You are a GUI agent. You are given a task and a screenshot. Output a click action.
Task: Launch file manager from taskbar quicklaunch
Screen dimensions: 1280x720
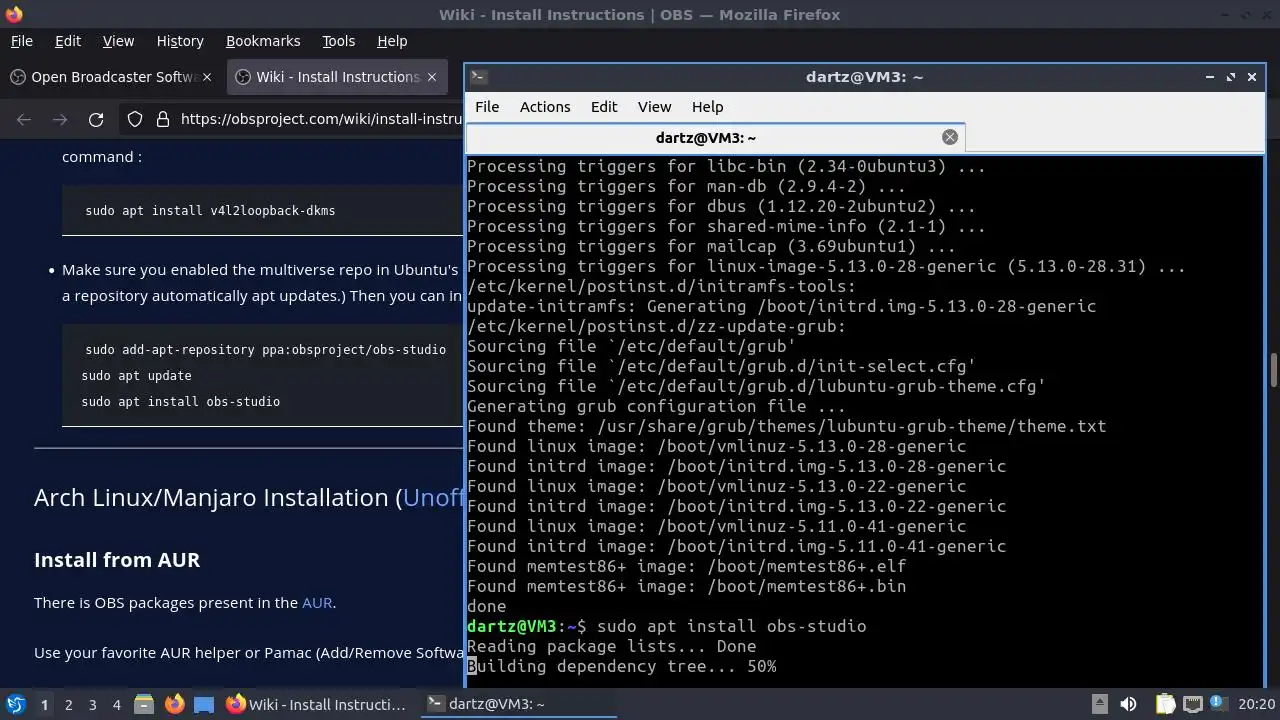point(143,704)
